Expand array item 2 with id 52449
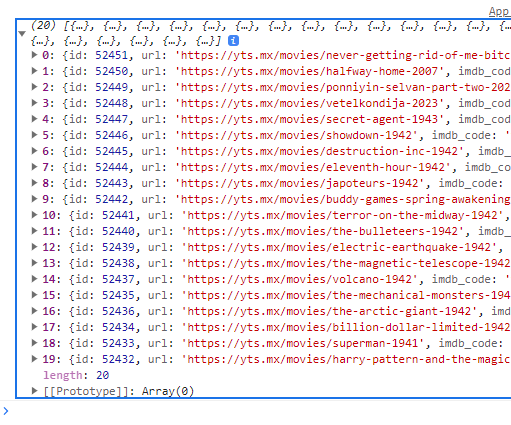Viewport: 511px width, 425px height. click(34, 87)
